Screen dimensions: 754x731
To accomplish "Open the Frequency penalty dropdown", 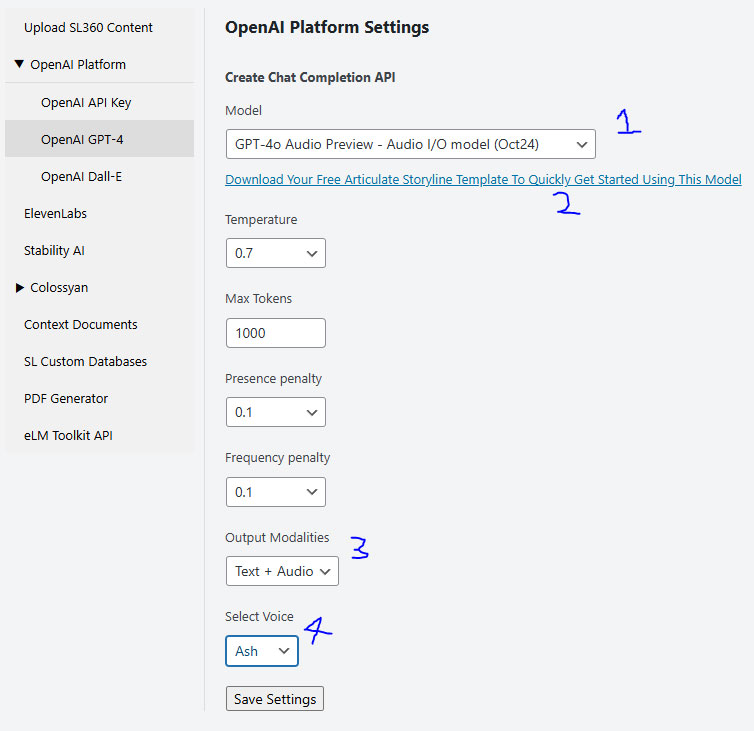I will pos(275,492).
